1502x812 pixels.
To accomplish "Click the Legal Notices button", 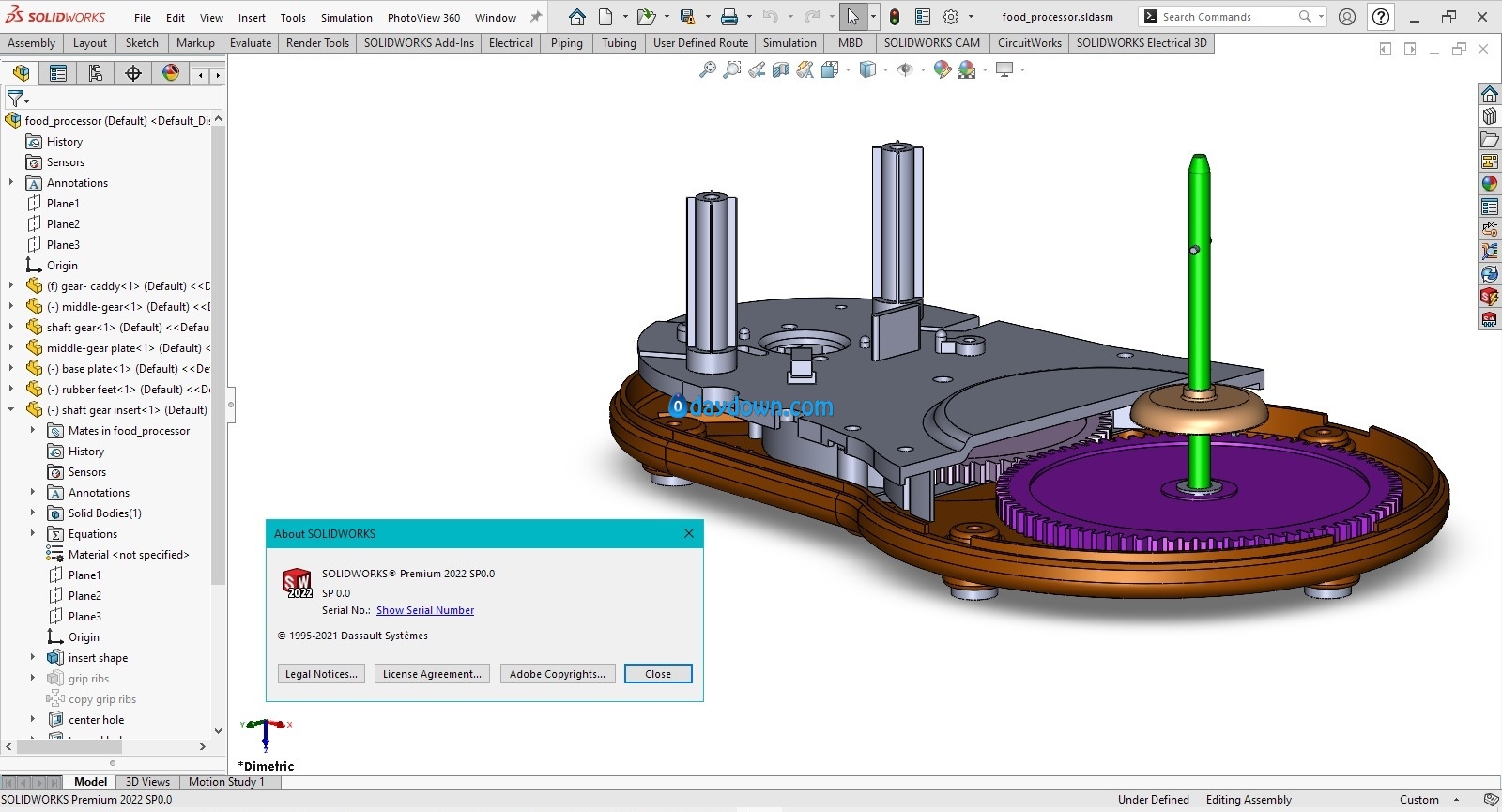I will tap(321, 674).
